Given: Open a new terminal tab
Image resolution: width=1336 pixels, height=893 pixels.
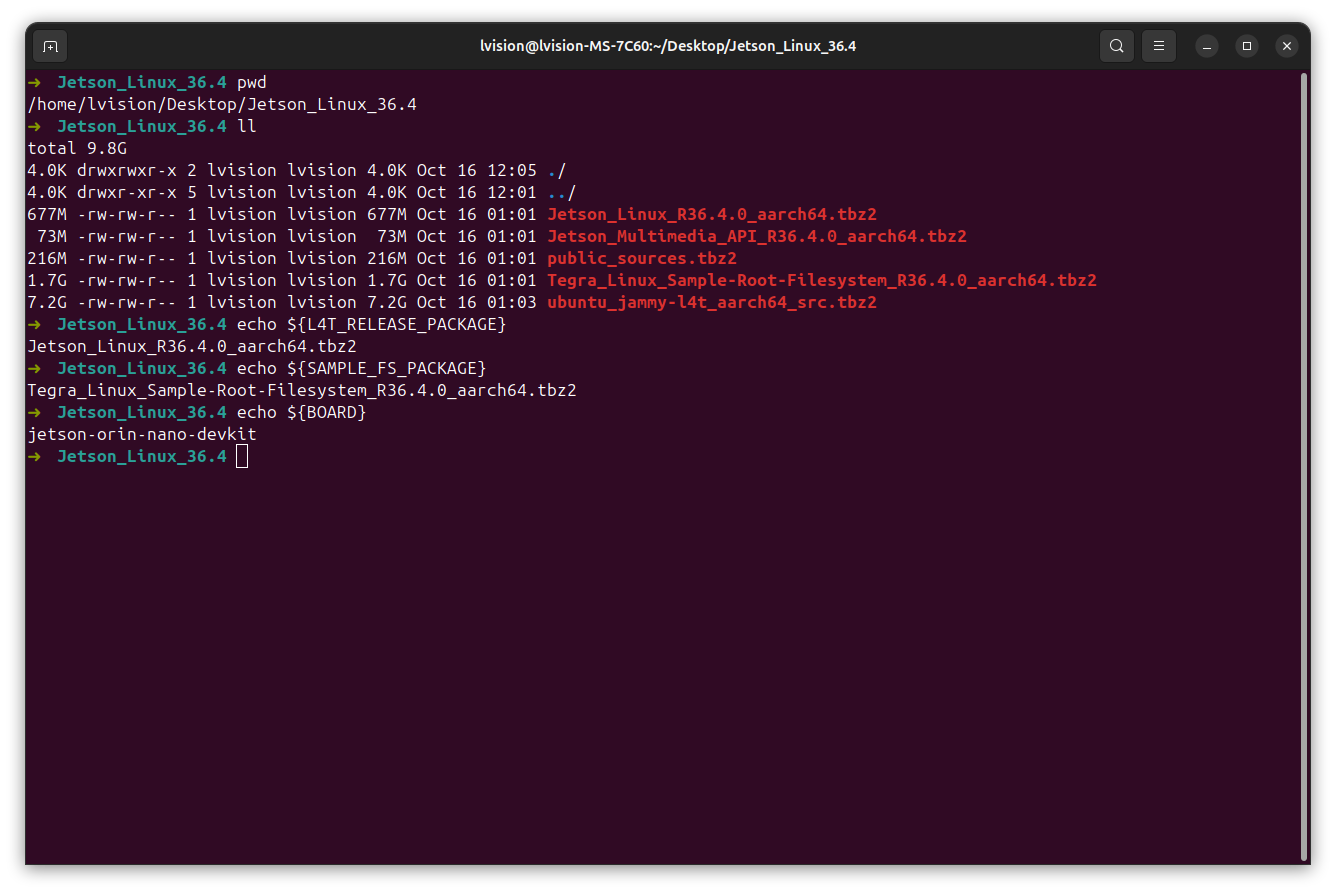Looking at the screenshot, I should (x=50, y=46).
